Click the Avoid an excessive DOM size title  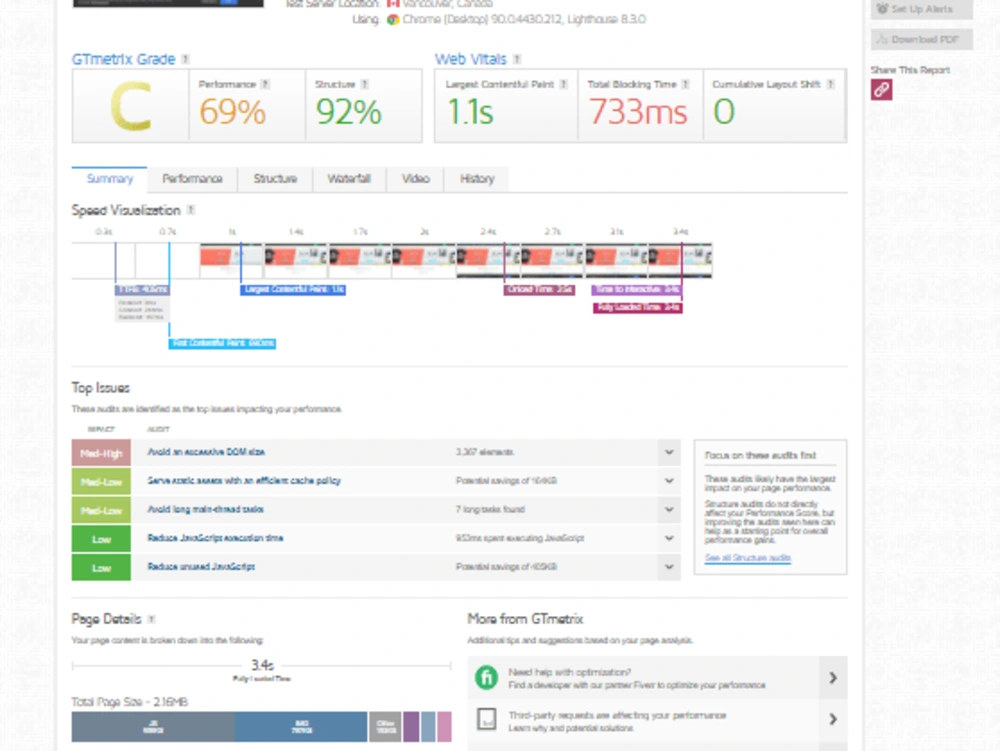point(206,452)
